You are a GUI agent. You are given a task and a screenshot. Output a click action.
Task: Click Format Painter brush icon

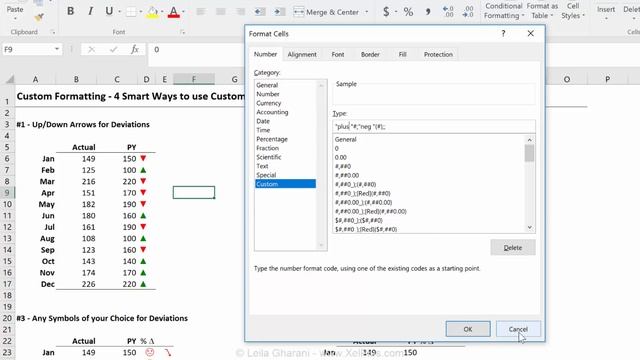pos(39,17)
